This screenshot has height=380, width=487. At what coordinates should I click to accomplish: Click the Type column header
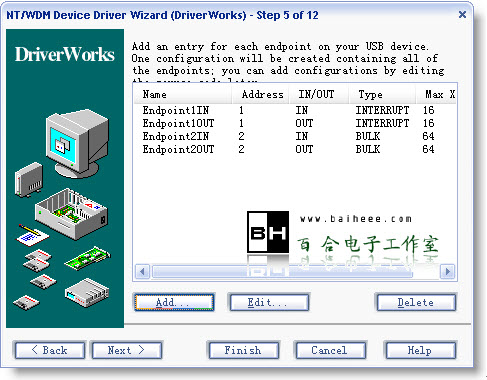tap(382, 94)
